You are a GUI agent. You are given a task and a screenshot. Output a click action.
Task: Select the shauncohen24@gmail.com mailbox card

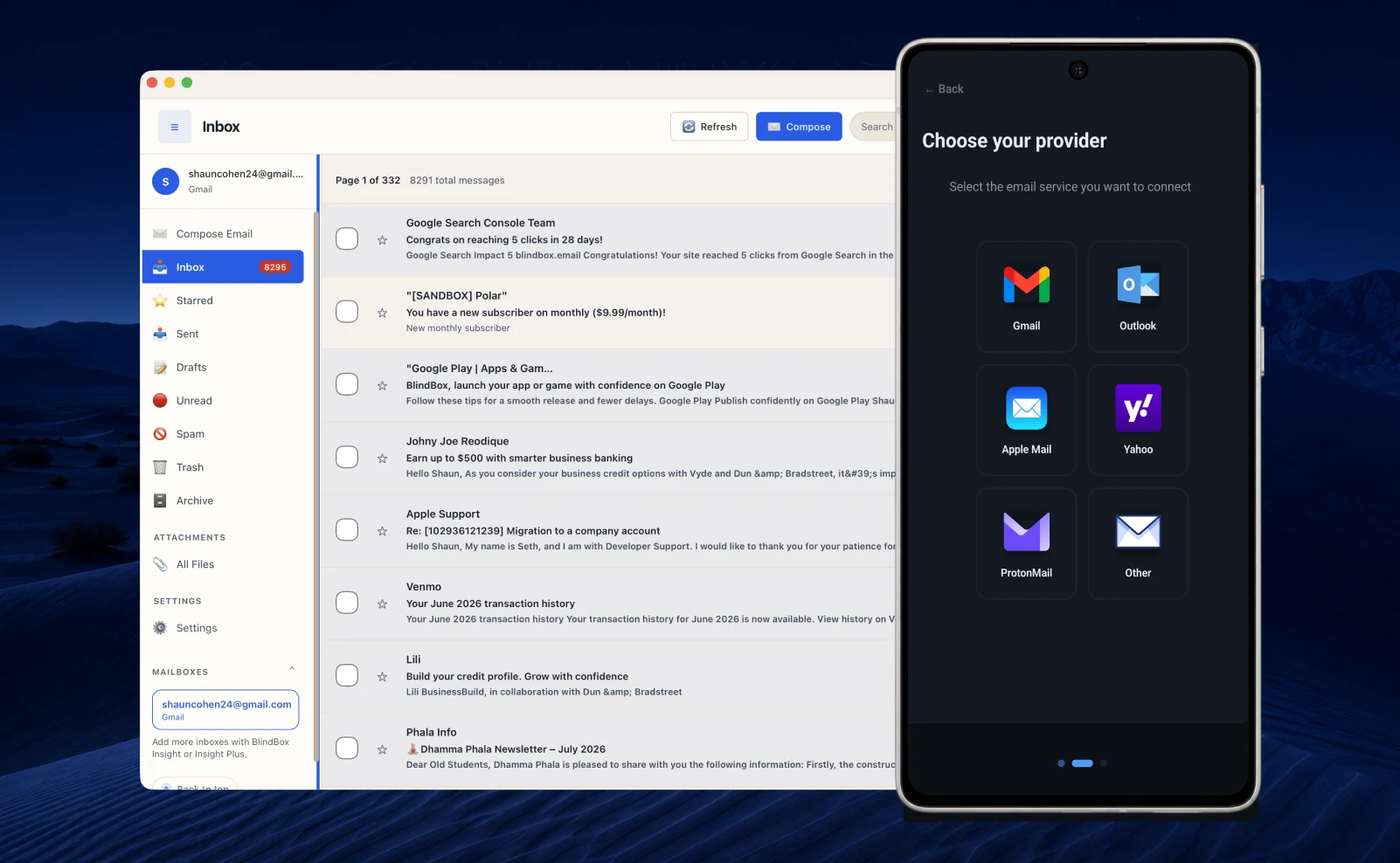pos(225,710)
